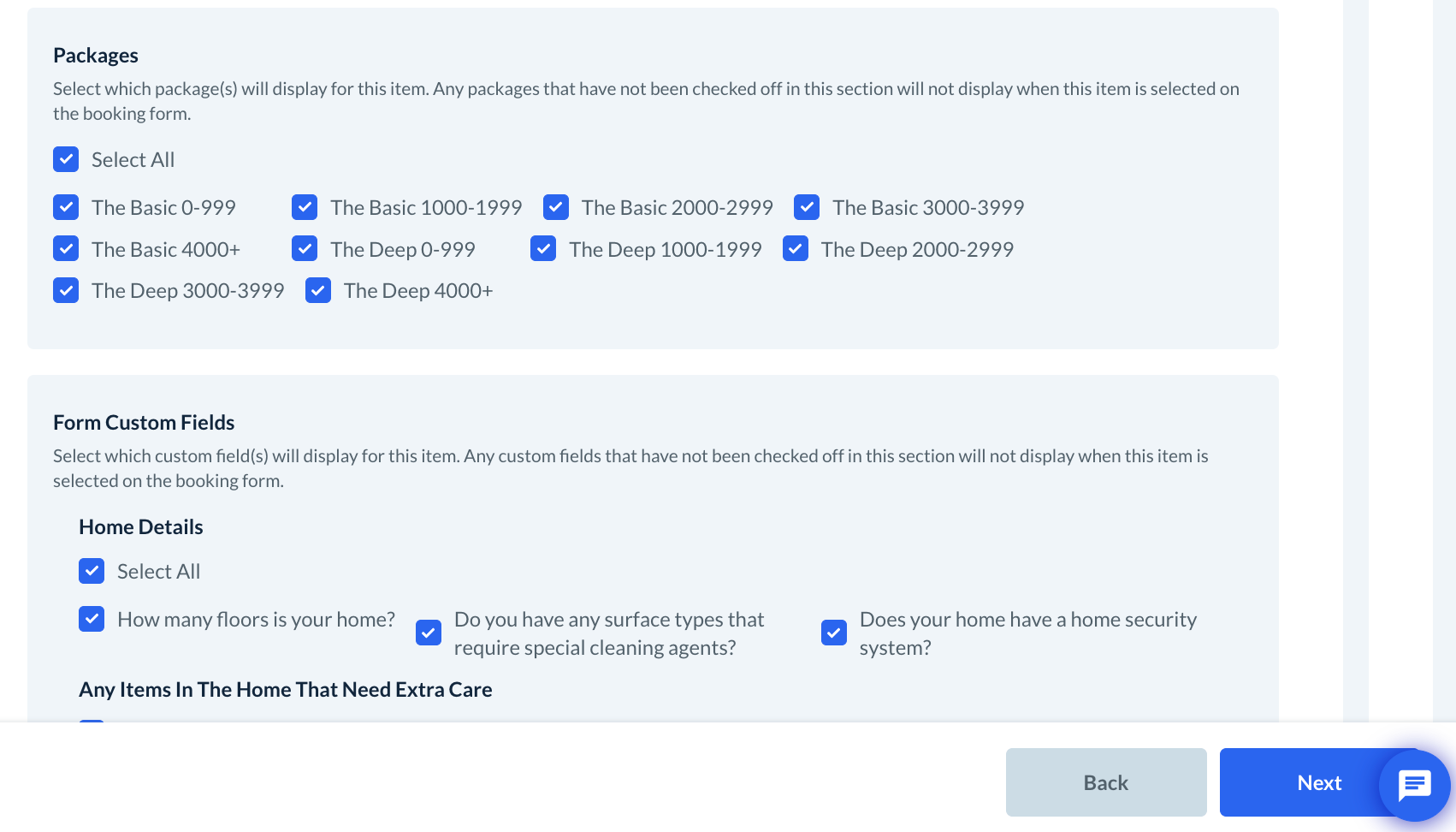Click the Back button
Screen dimensions: 1456x832
point(1105,782)
